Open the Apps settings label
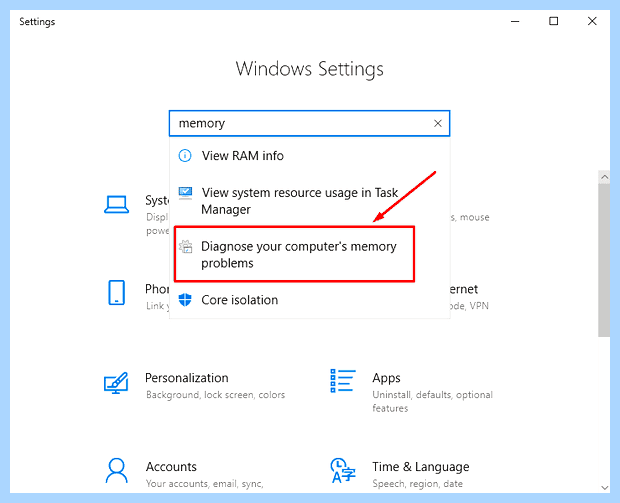This screenshot has width=620, height=503. pos(386,378)
